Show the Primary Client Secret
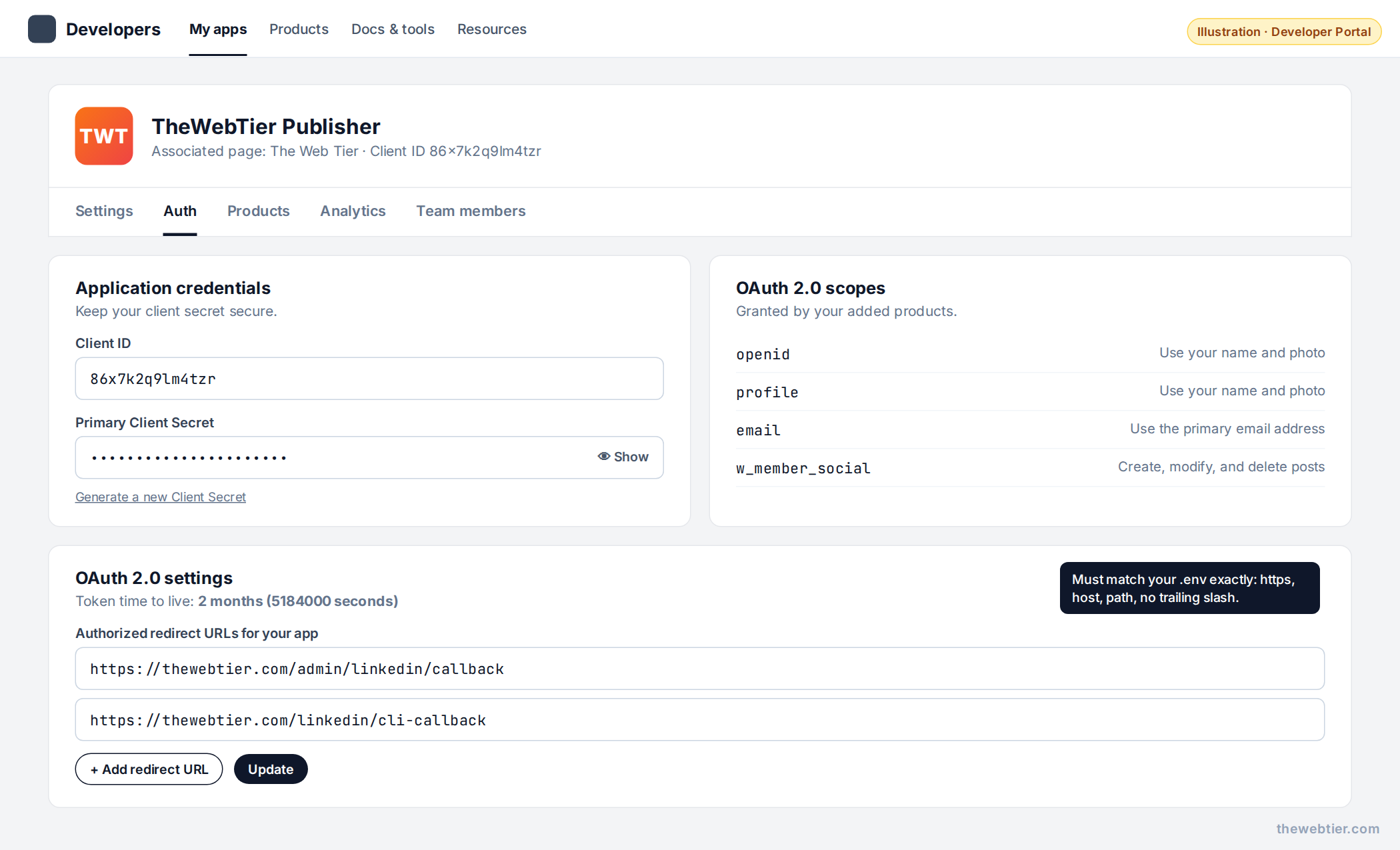This screenshot has height=850, width=1400. pos(623,457)
